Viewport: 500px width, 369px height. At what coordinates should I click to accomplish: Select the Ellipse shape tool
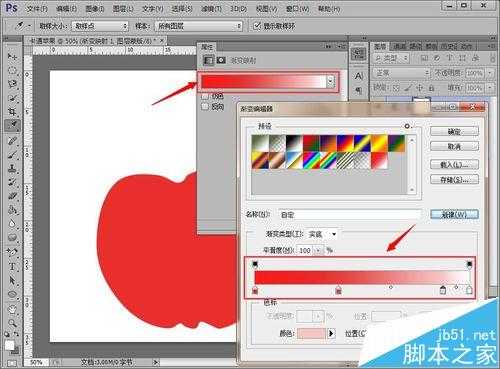pyautogui.click(x=12, y=294)
